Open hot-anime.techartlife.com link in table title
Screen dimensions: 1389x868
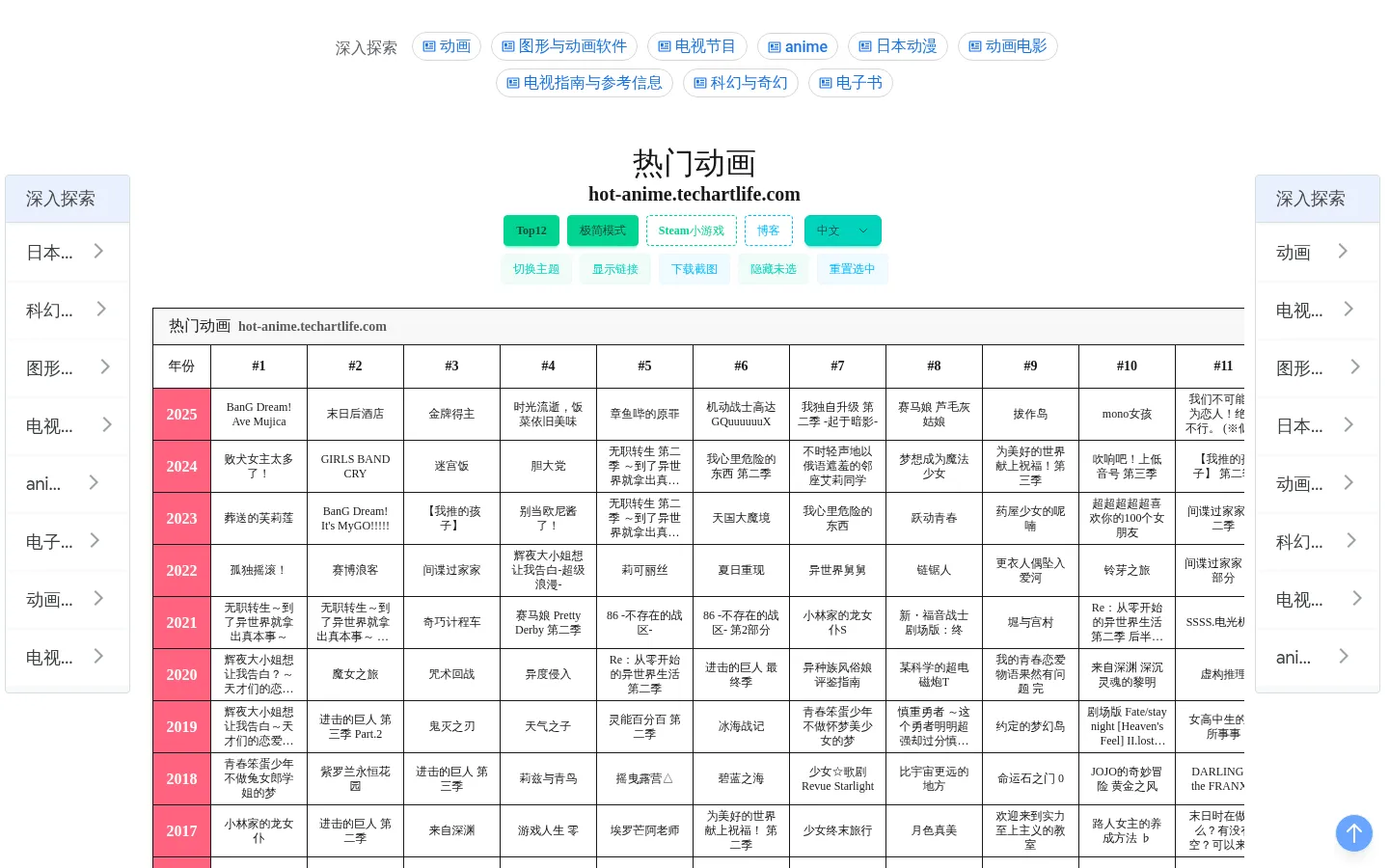[313, 326]
